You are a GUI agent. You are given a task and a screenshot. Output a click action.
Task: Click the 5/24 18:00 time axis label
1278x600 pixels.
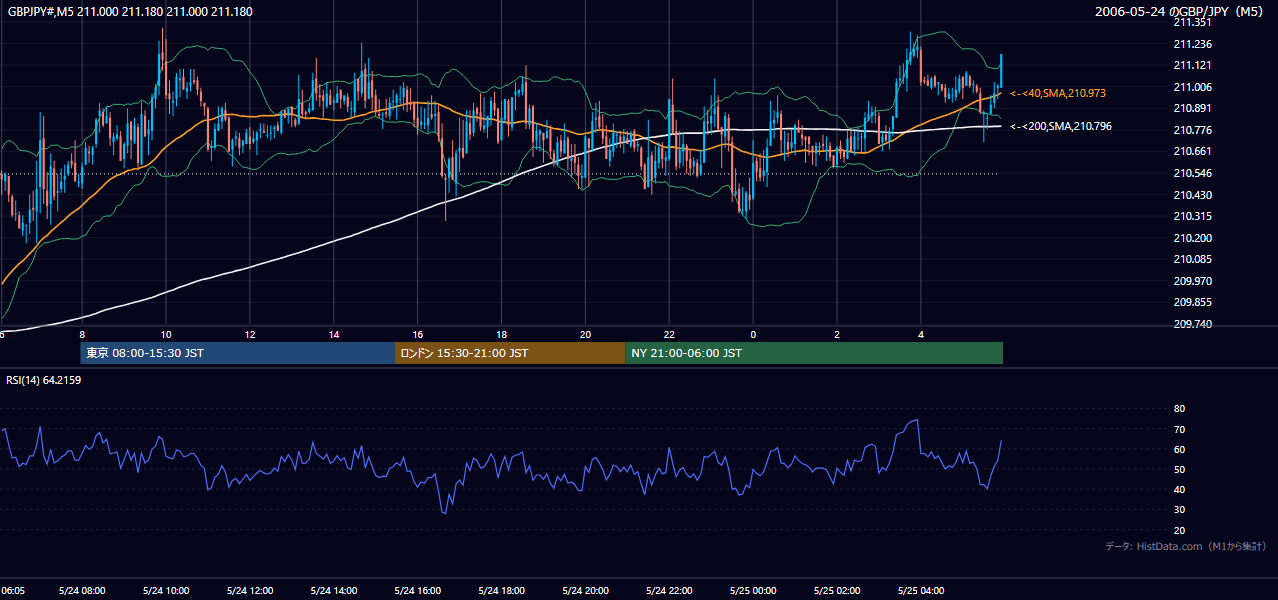pos(502,591)
